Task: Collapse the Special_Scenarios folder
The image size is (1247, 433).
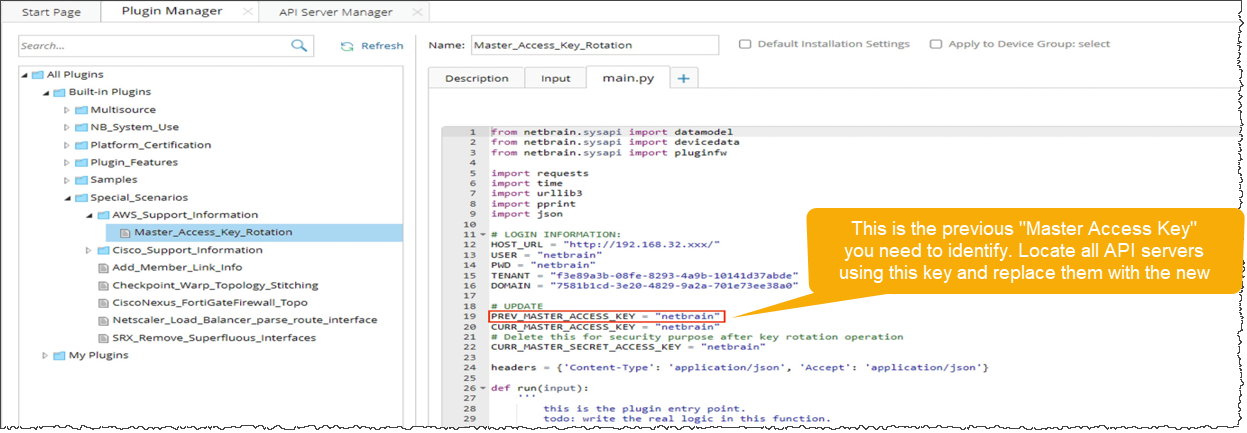Action: point(68,197)
